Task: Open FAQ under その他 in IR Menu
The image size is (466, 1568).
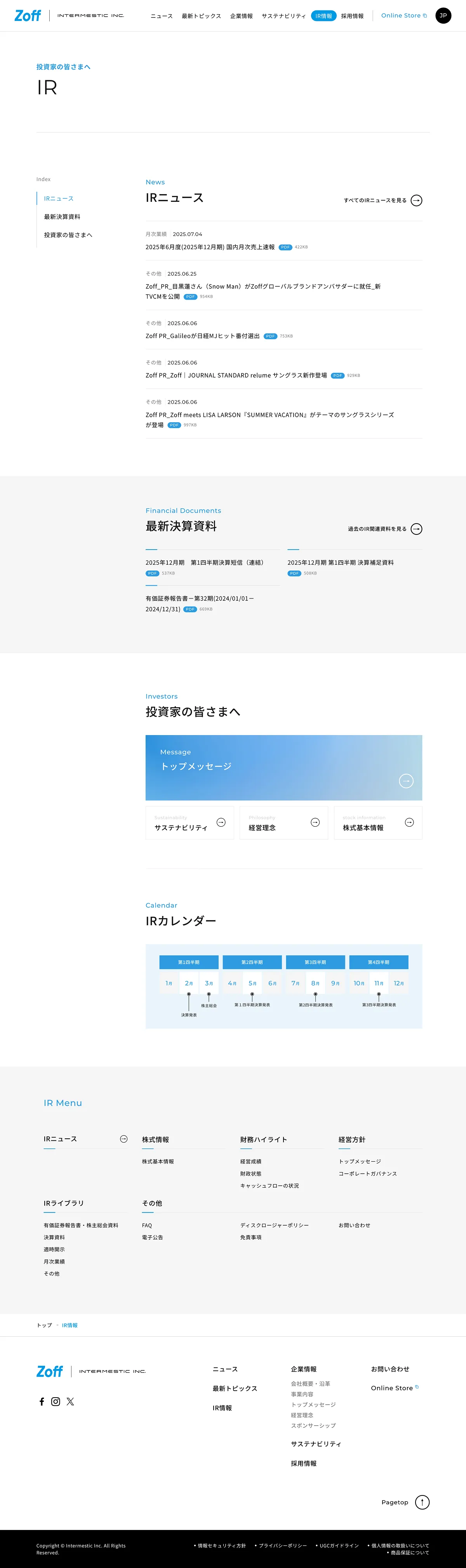Action: point(147,1225)
